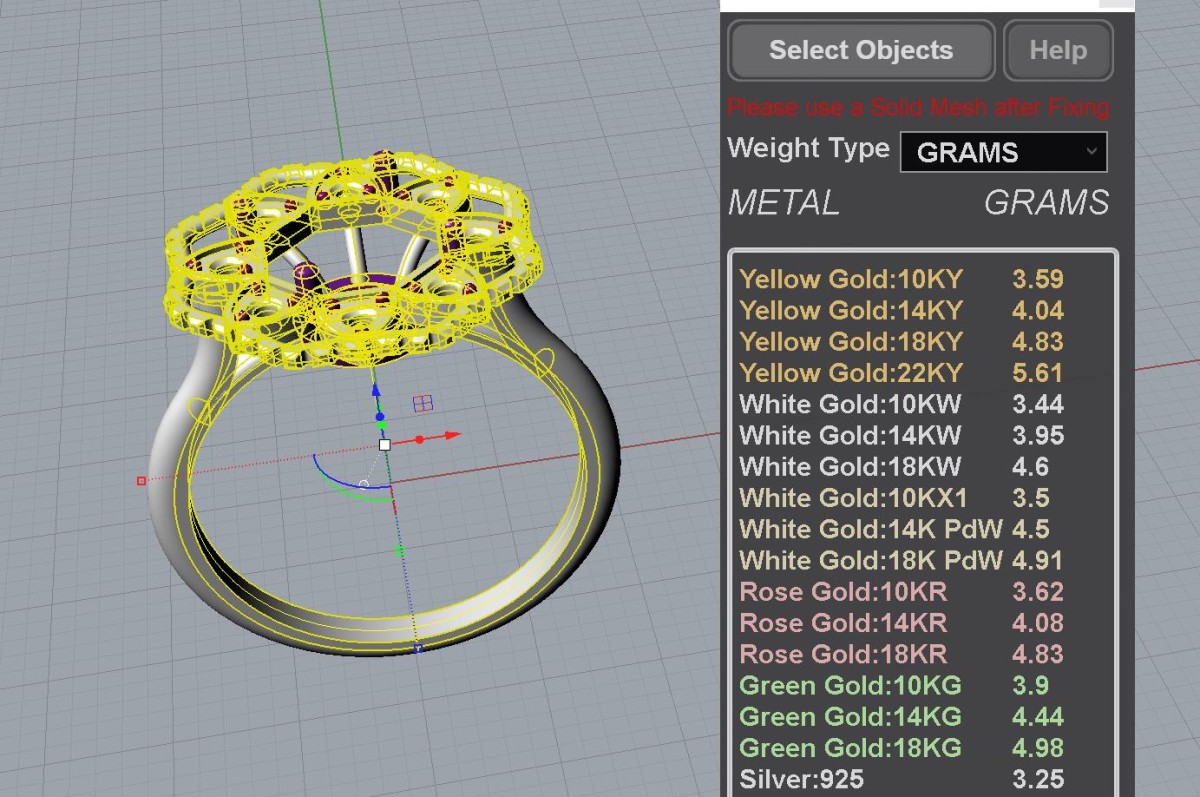The height and width of the screenshot is (797, 1200).
Task: Click the 5.61 weight value
Action: point(1037,373)
